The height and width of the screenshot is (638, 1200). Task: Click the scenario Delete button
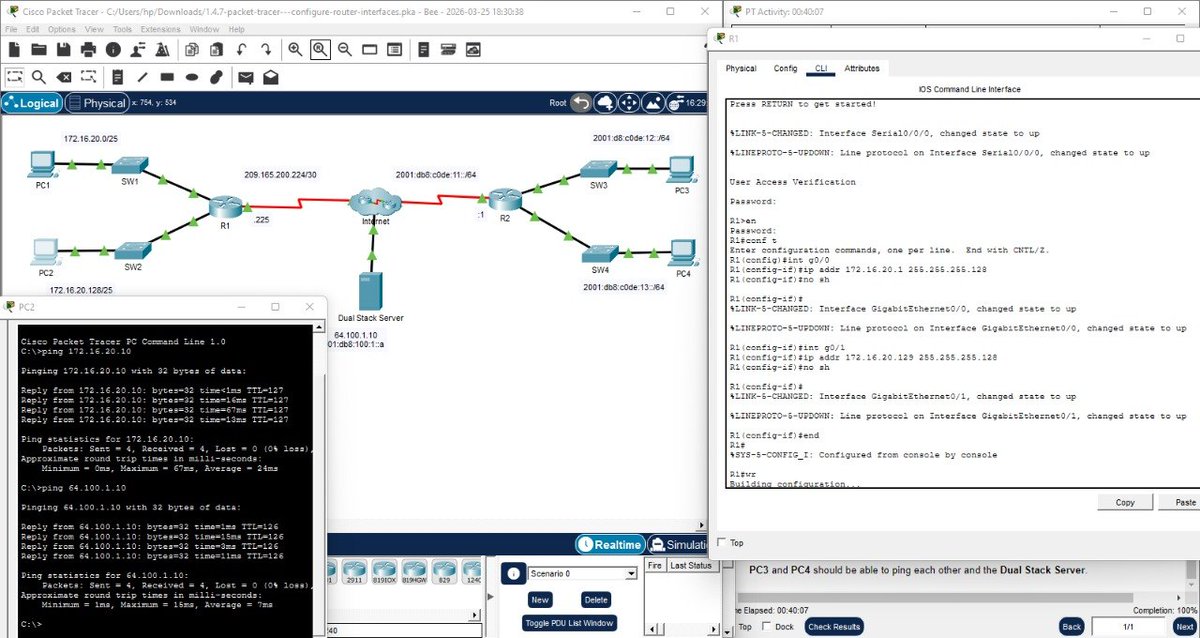coord(596,600)
